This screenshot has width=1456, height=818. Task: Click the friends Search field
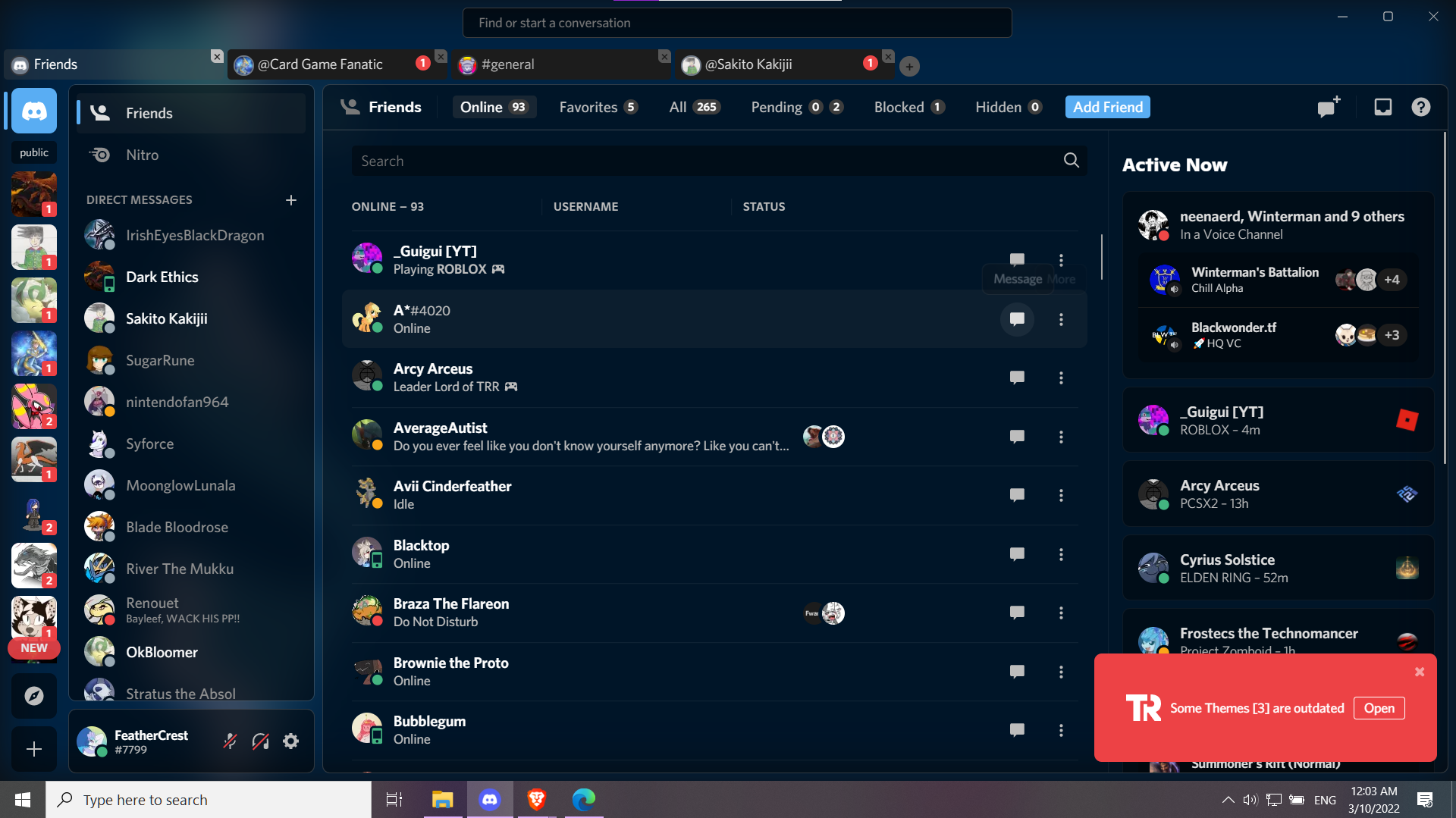point(713,160)
